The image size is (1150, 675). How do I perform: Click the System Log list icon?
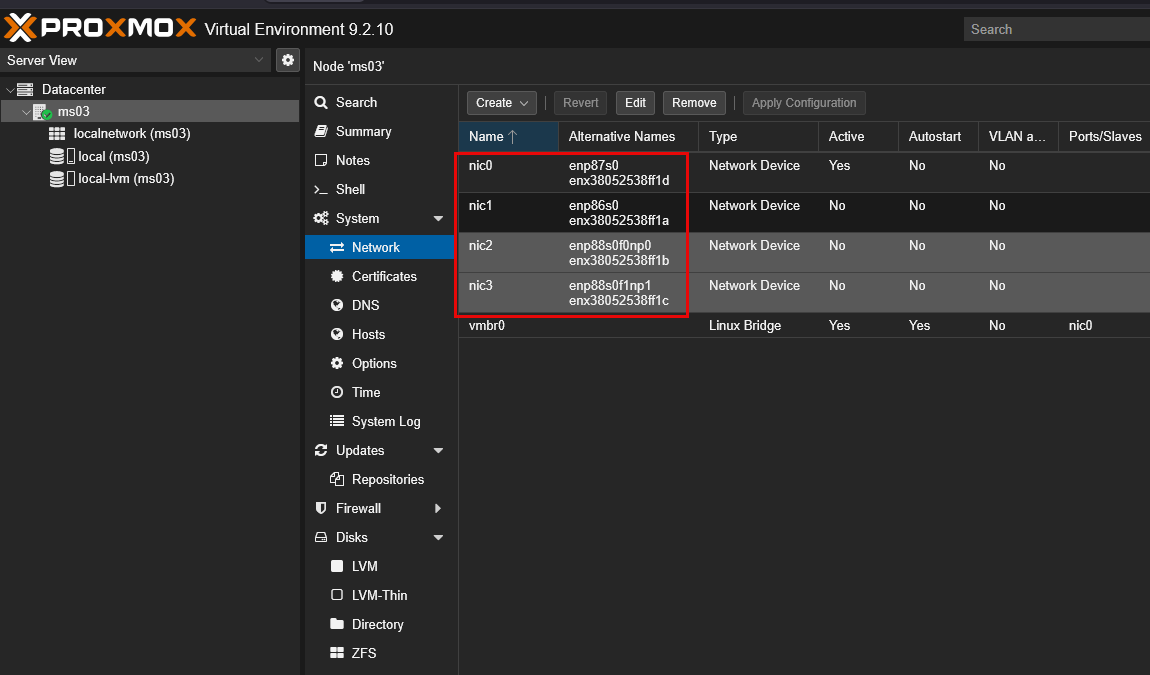(337, 421)
